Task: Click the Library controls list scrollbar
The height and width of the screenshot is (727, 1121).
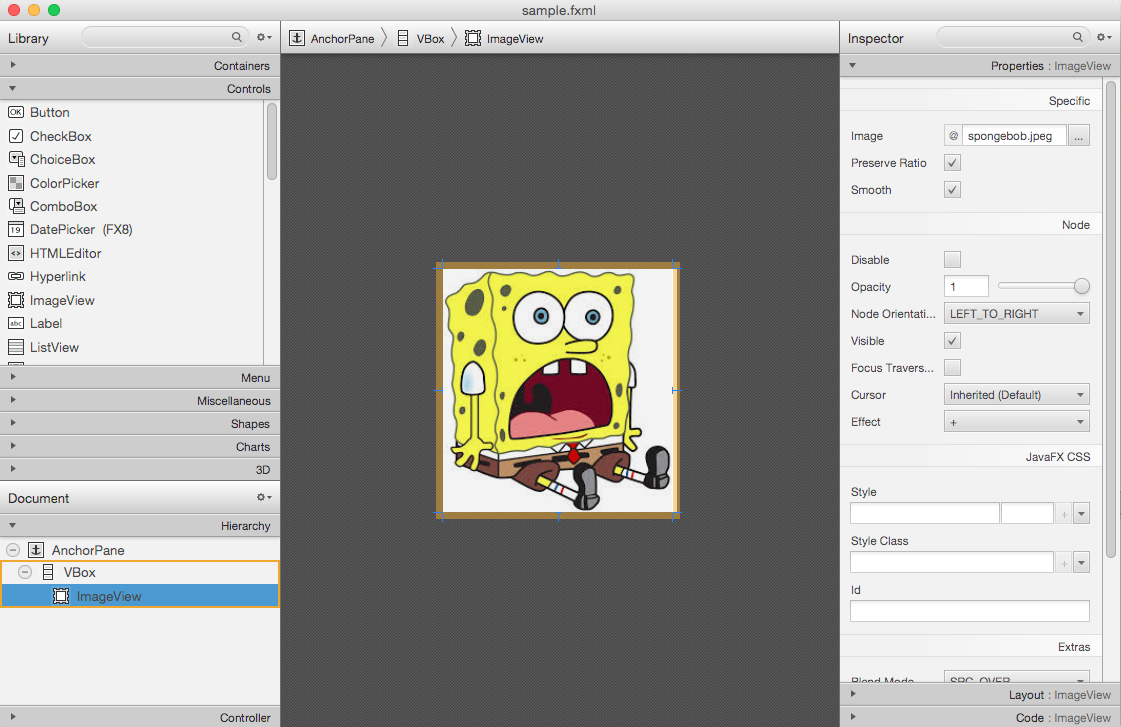Action: (x=272, y=142)
